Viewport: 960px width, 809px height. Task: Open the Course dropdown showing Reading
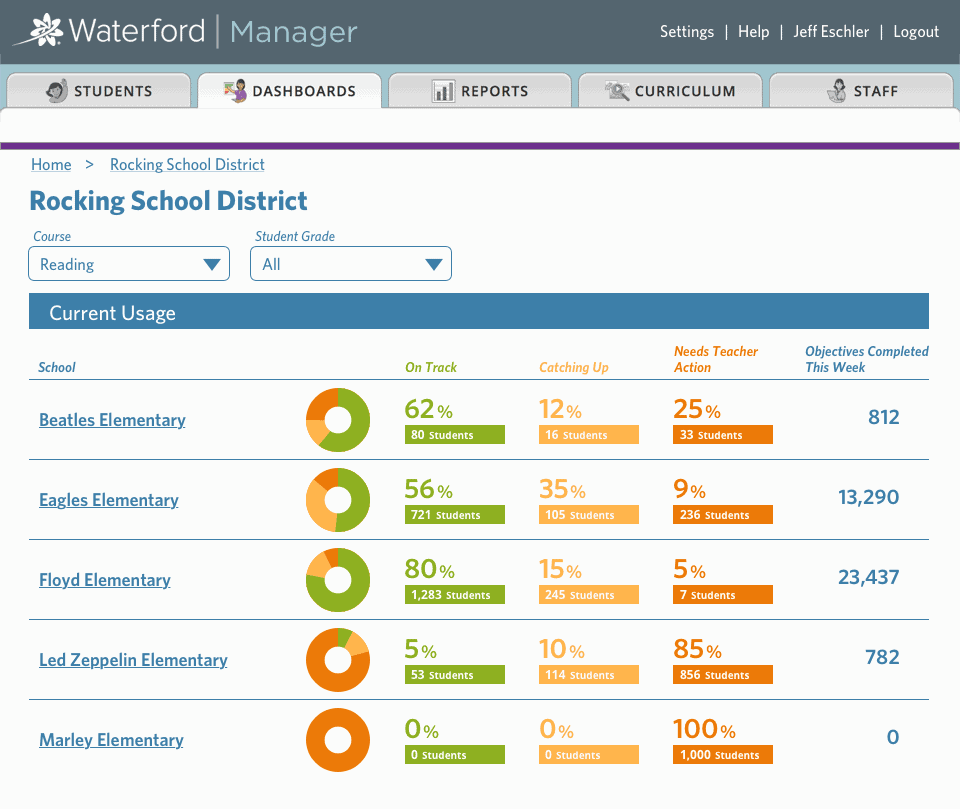[x=129, y=264]
